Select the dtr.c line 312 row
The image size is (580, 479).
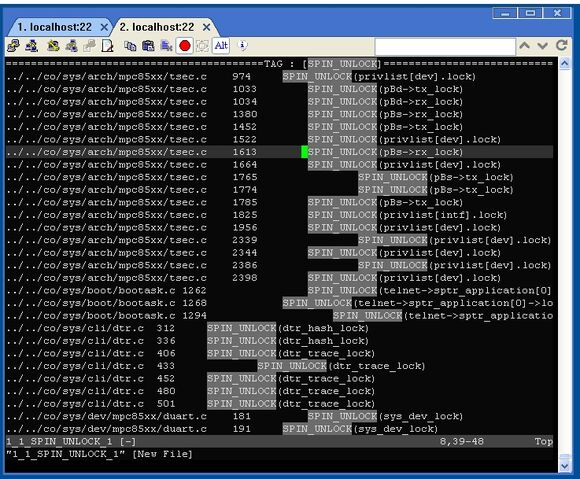(279, 328)
